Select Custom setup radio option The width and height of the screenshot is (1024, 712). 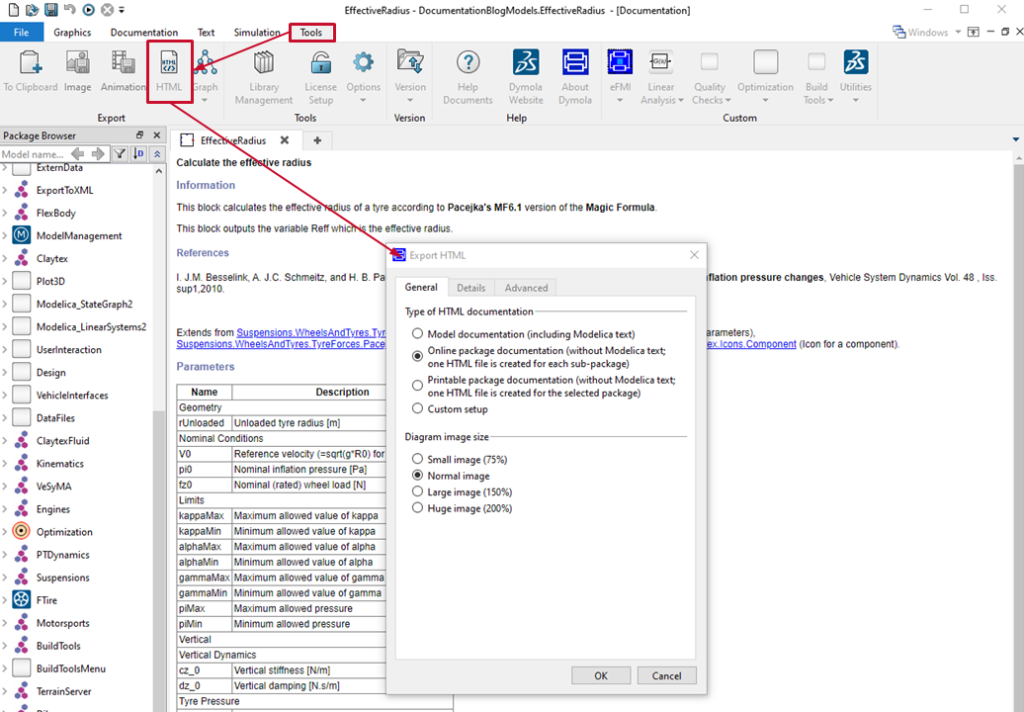[x=417, y=408]
